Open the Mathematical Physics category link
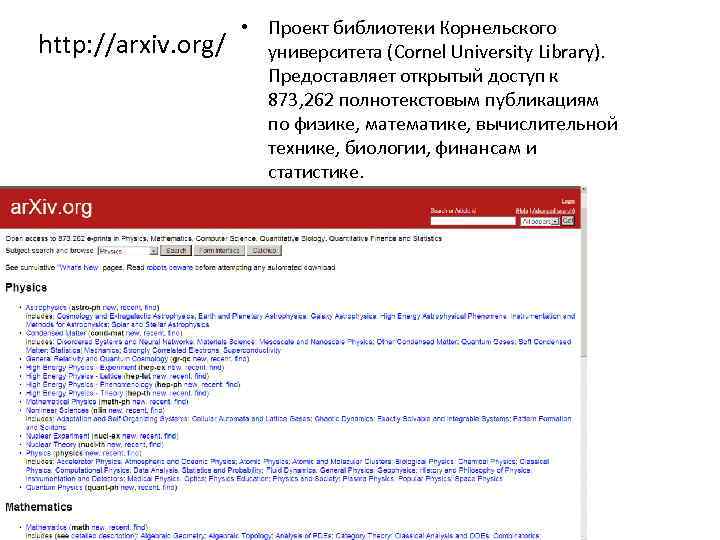 pos(61,402)
